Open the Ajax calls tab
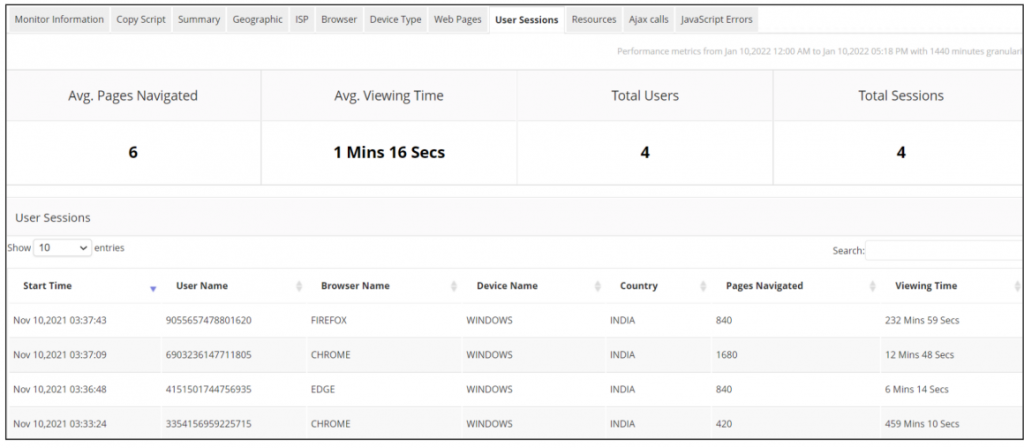Screen dimensions: 1024x448 (x=648, y=20)
